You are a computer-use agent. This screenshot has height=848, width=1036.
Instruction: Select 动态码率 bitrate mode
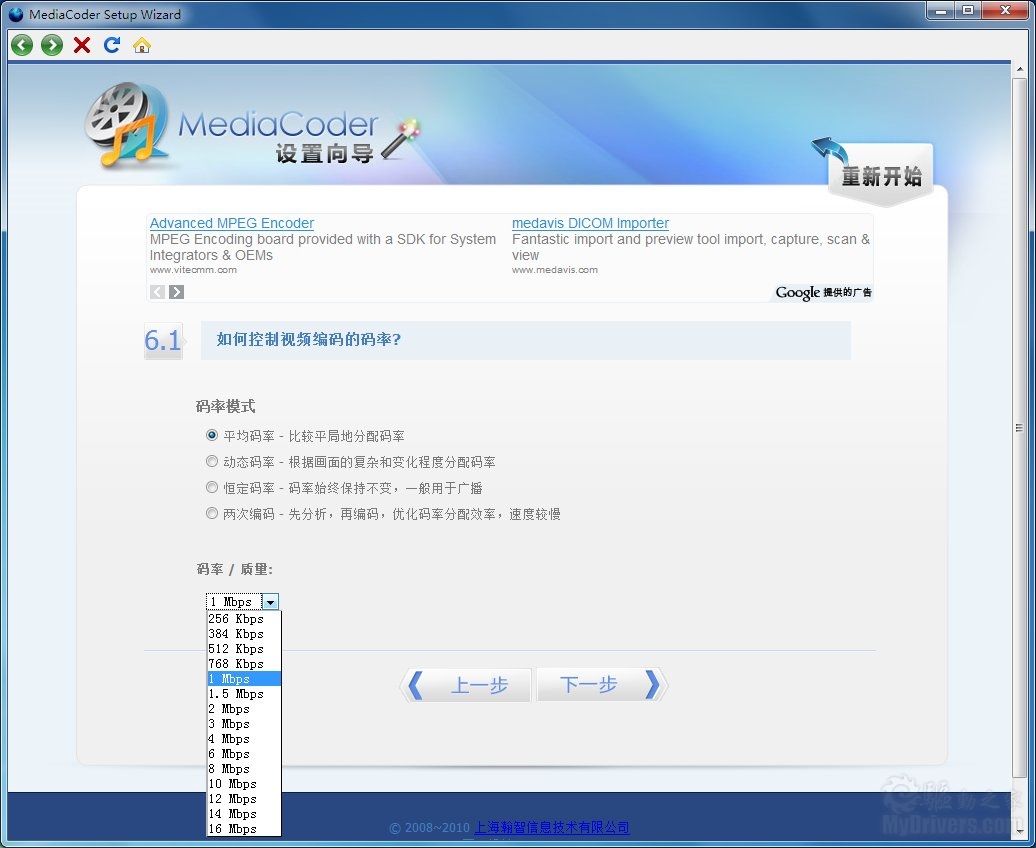pos(212,462)
